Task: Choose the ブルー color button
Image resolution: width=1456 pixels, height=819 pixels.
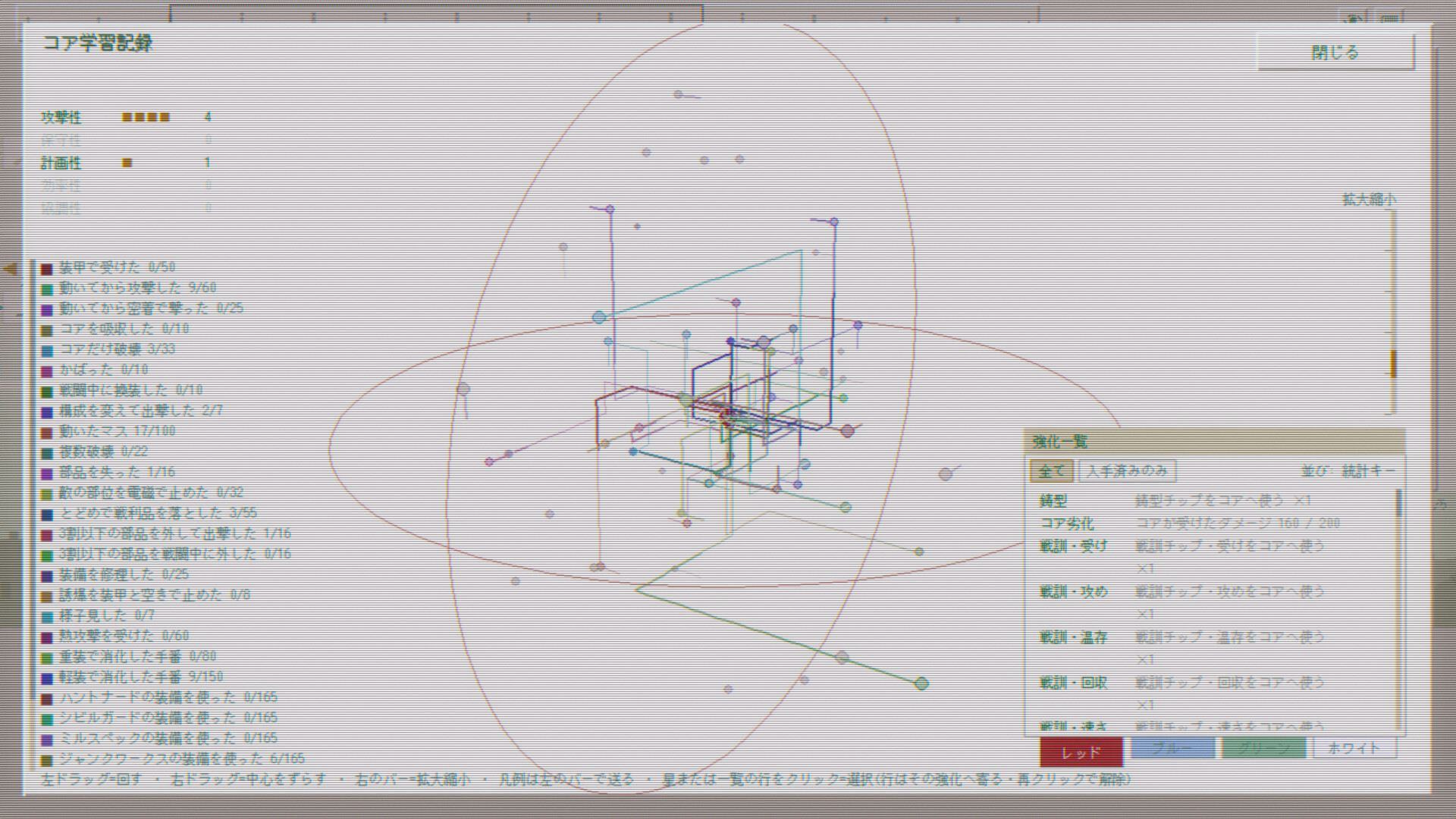Action: [x=1172, y=748]
